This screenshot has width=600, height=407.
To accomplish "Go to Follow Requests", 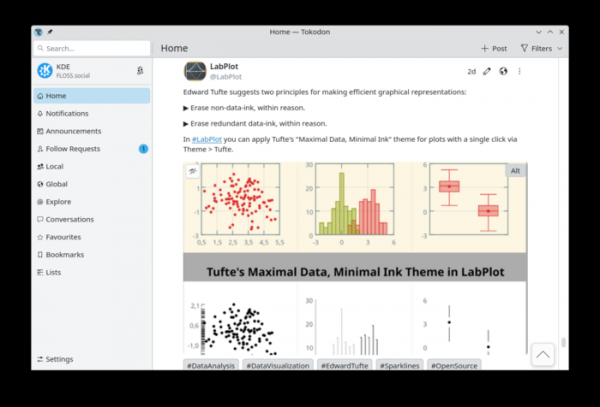I will tap(72, 148).
